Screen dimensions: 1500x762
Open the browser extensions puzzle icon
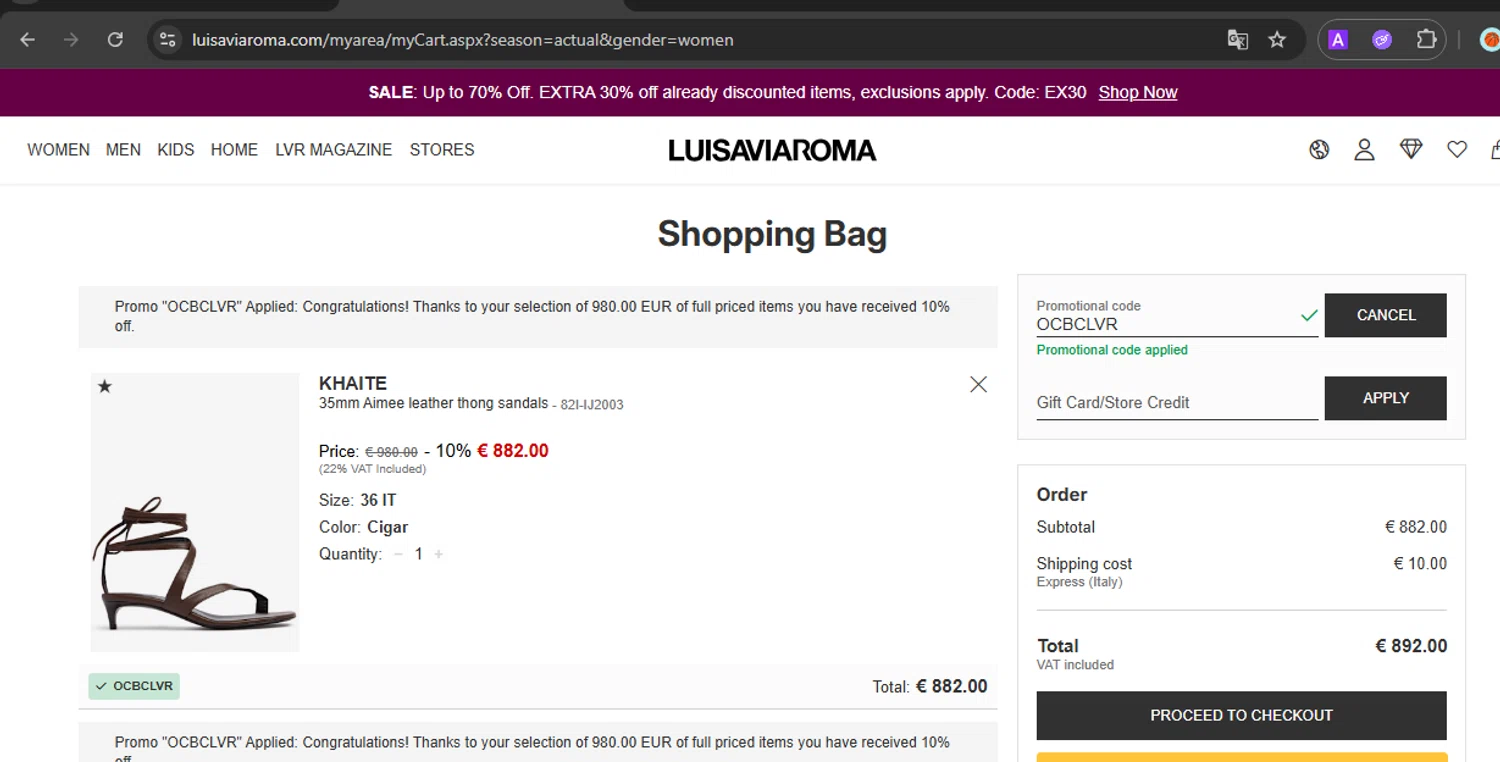(1426, 40)
